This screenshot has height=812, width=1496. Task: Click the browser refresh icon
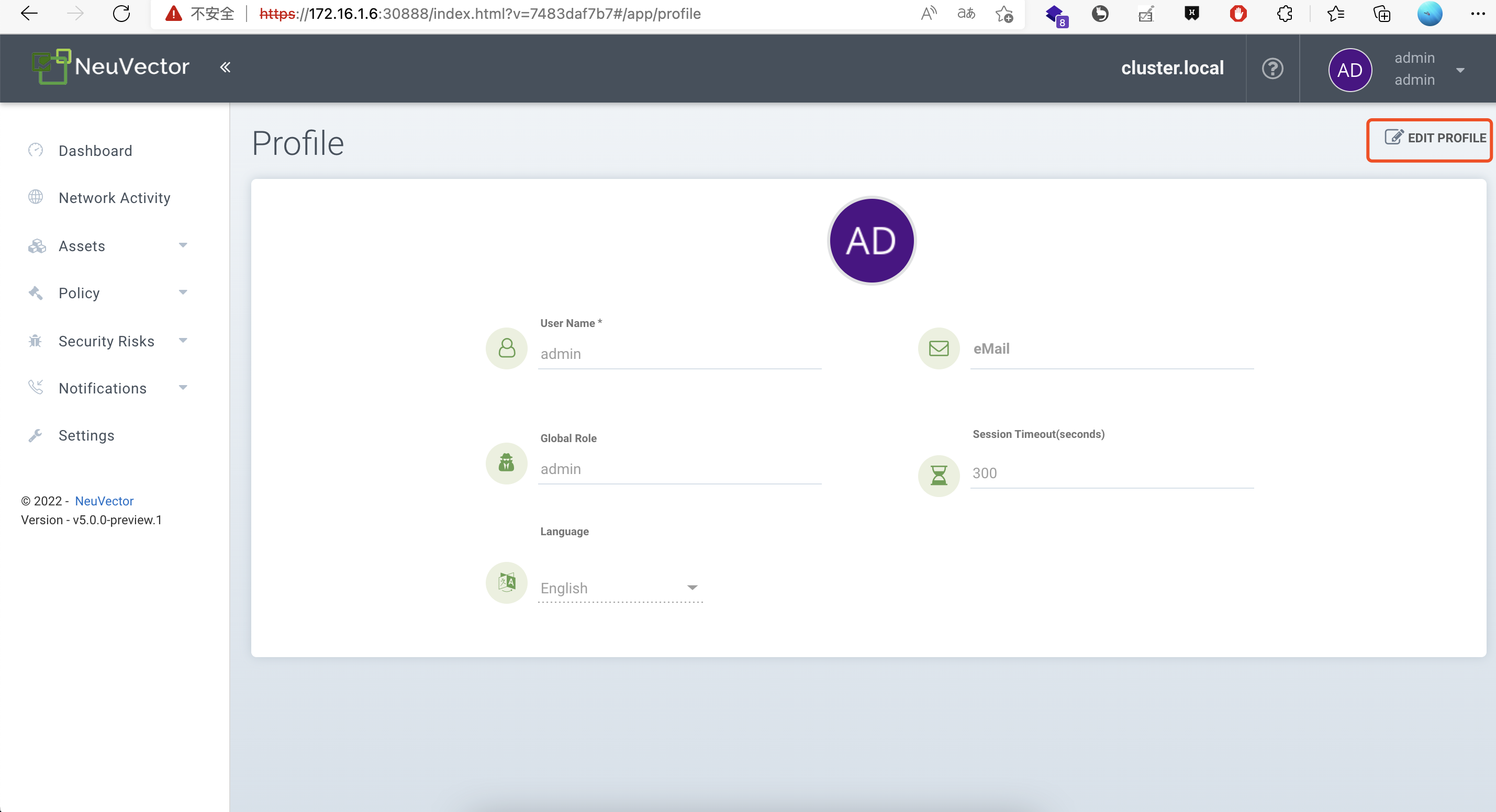tap(121, 14)
